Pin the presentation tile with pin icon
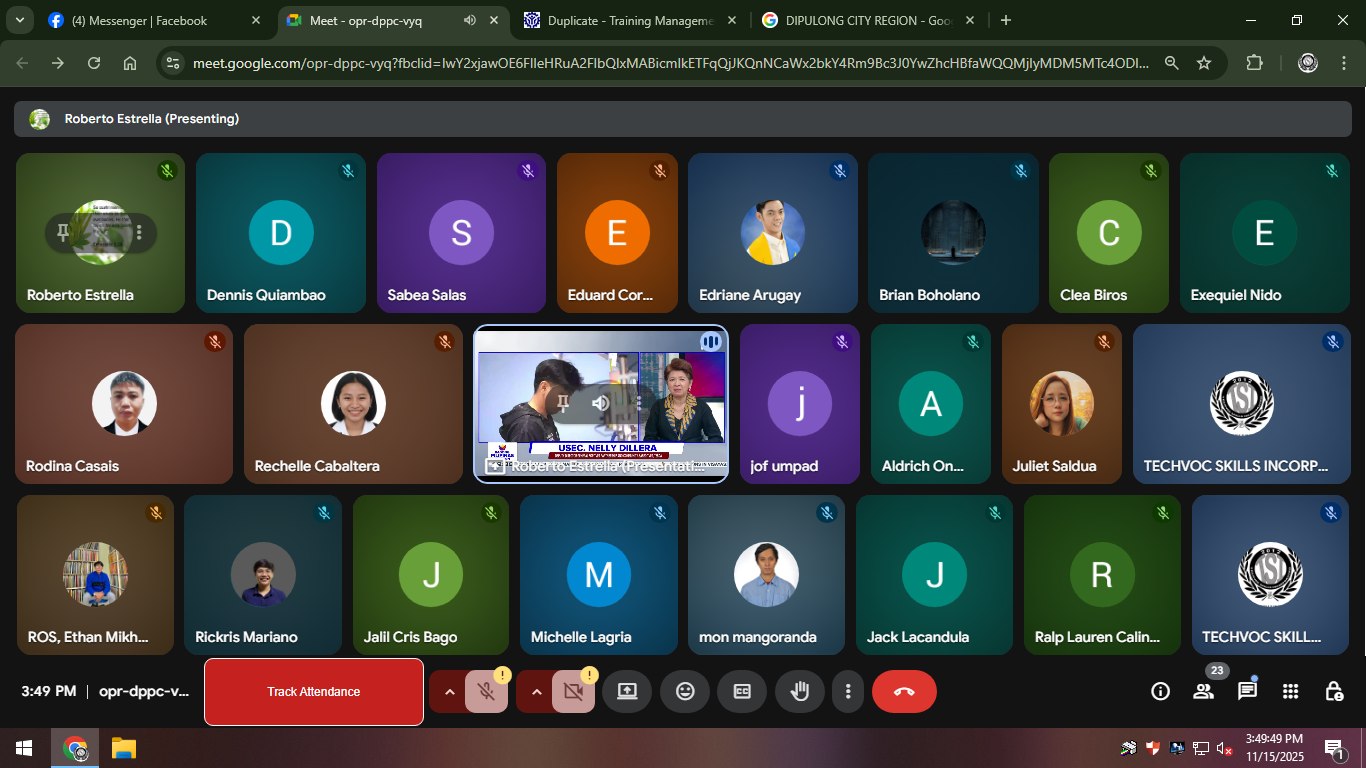 (x=563, y=403)
